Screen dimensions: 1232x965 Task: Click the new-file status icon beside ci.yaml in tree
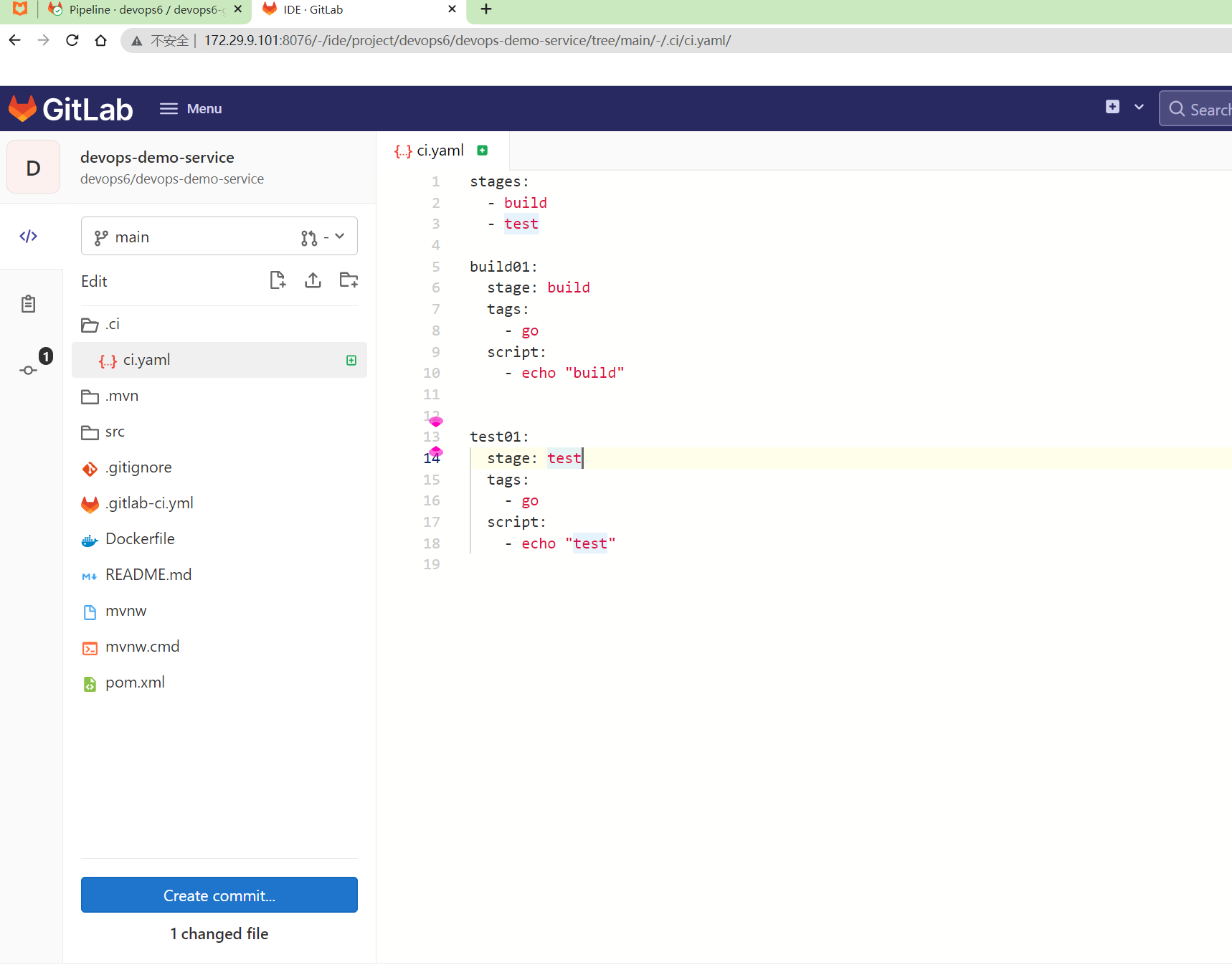pos(351,360)
